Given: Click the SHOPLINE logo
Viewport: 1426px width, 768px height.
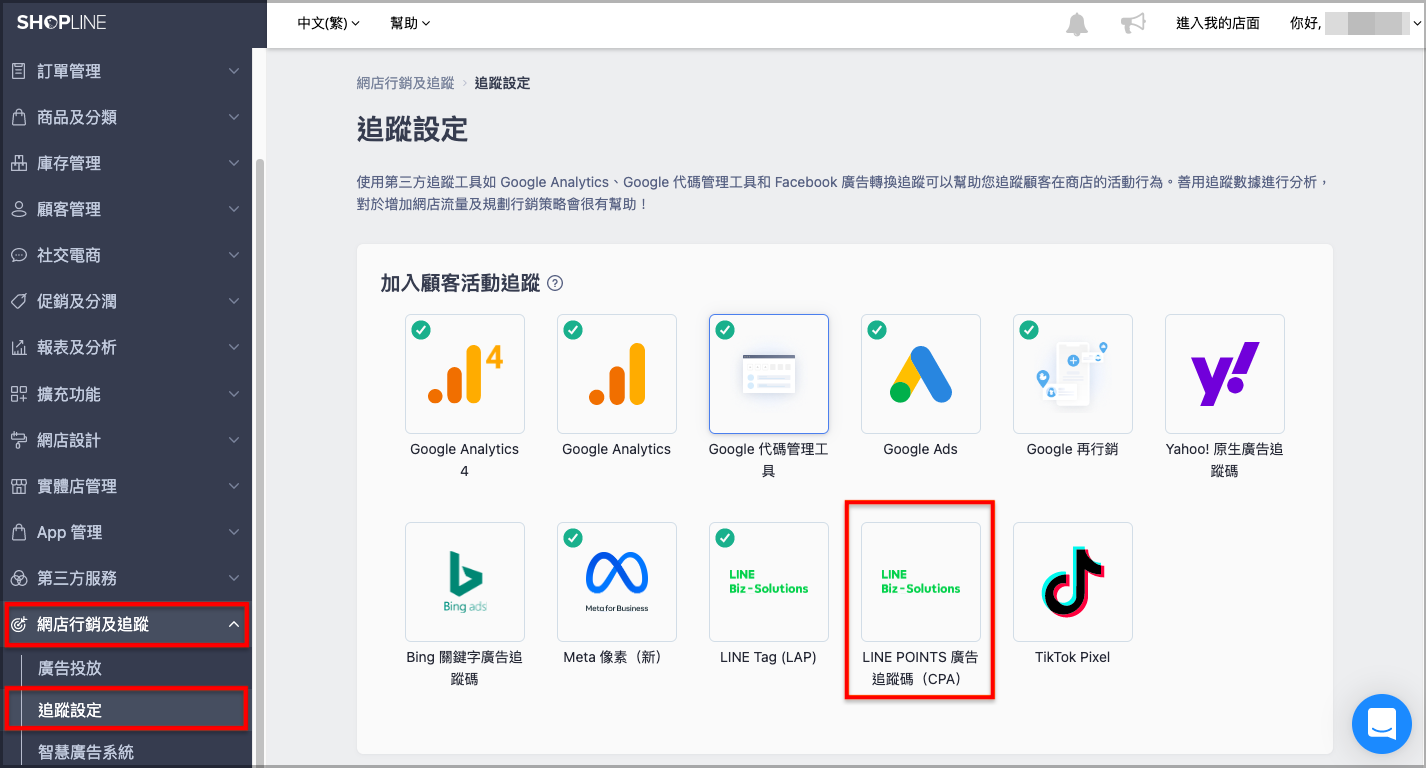Looking at the screenshot, I should click(x=61, y=22).
